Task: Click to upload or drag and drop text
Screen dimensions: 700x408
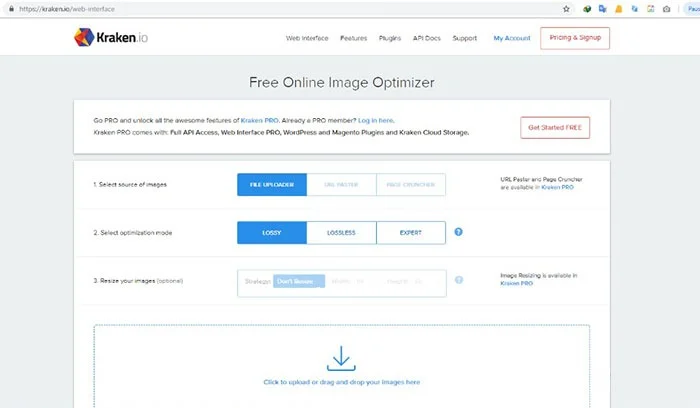Action: (342, 382)
